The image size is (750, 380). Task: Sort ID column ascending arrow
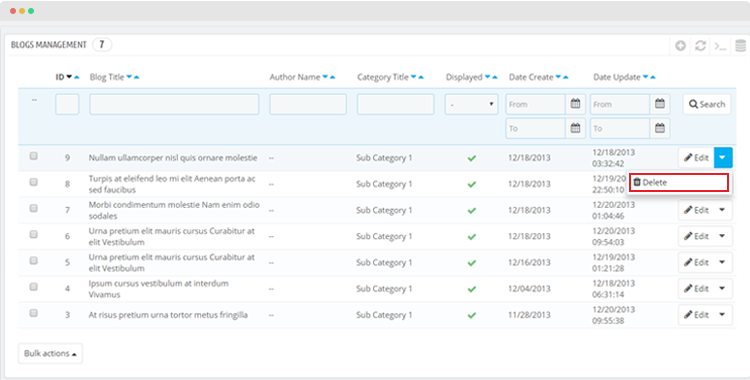click(x=77, y=77)
